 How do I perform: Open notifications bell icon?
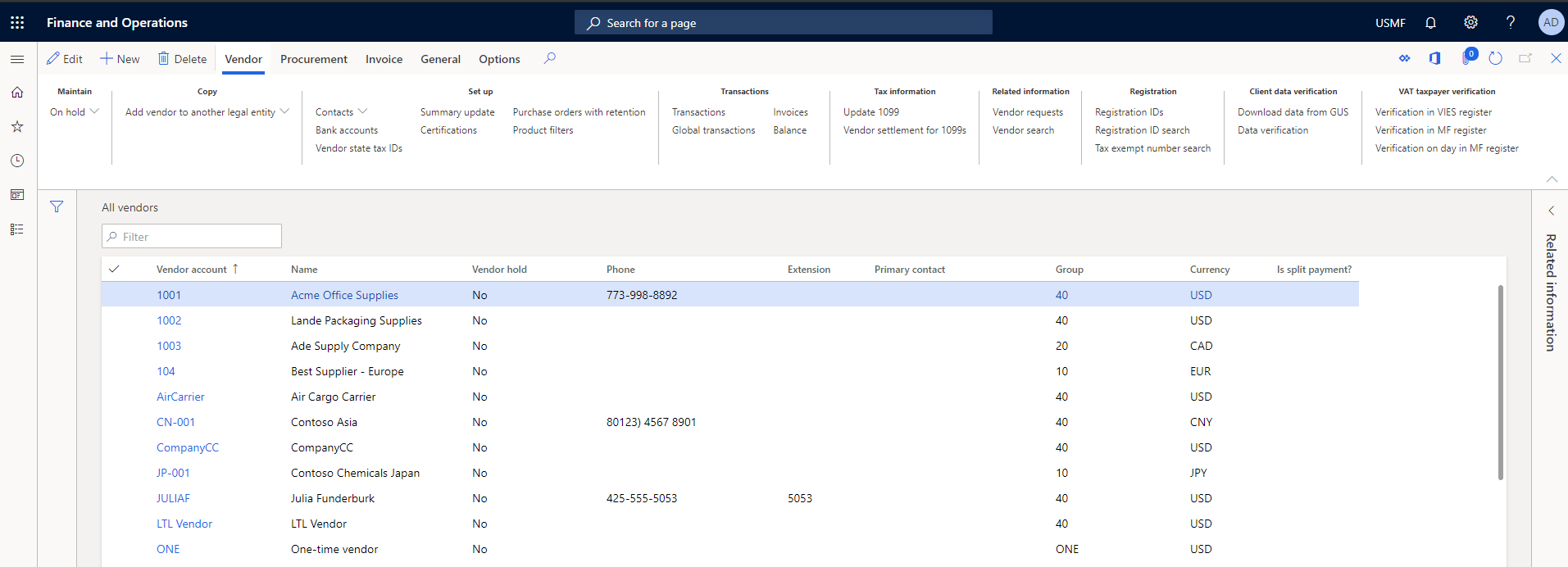1431,23
